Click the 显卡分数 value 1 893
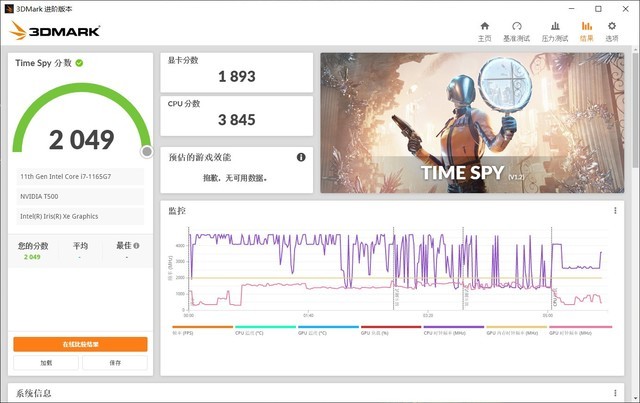The image size is (640, 403). [x=237, y=76]
